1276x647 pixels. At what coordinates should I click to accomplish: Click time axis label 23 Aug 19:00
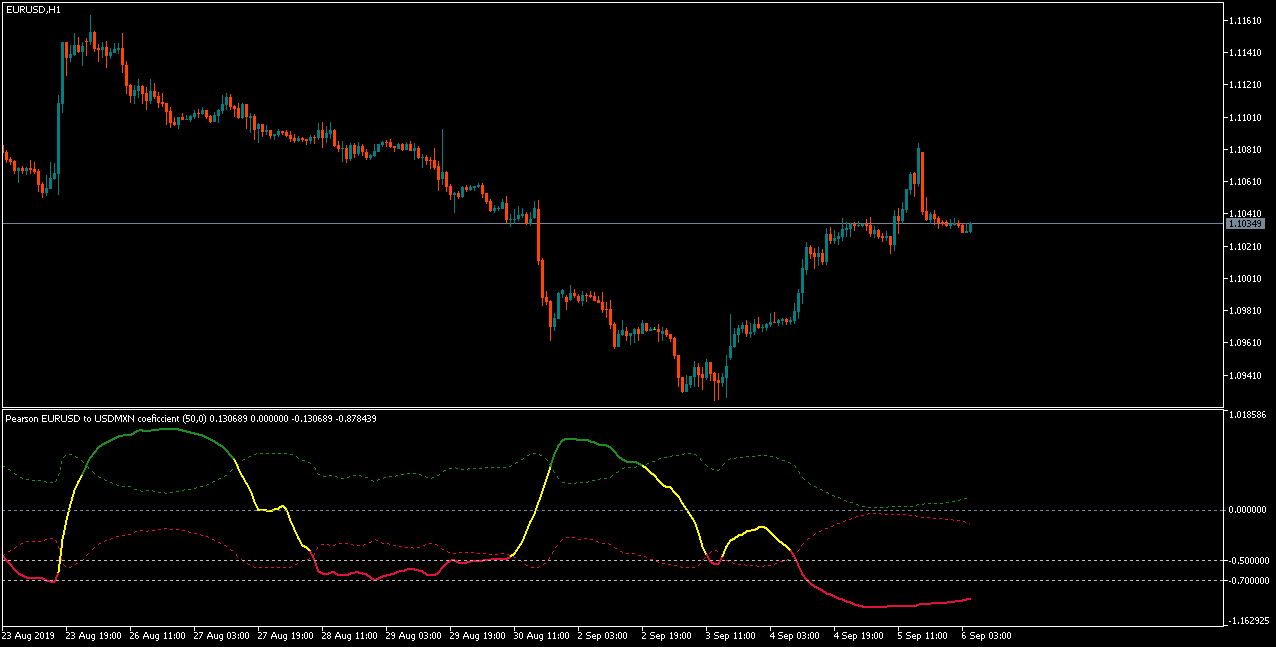(x=95, y=635)
